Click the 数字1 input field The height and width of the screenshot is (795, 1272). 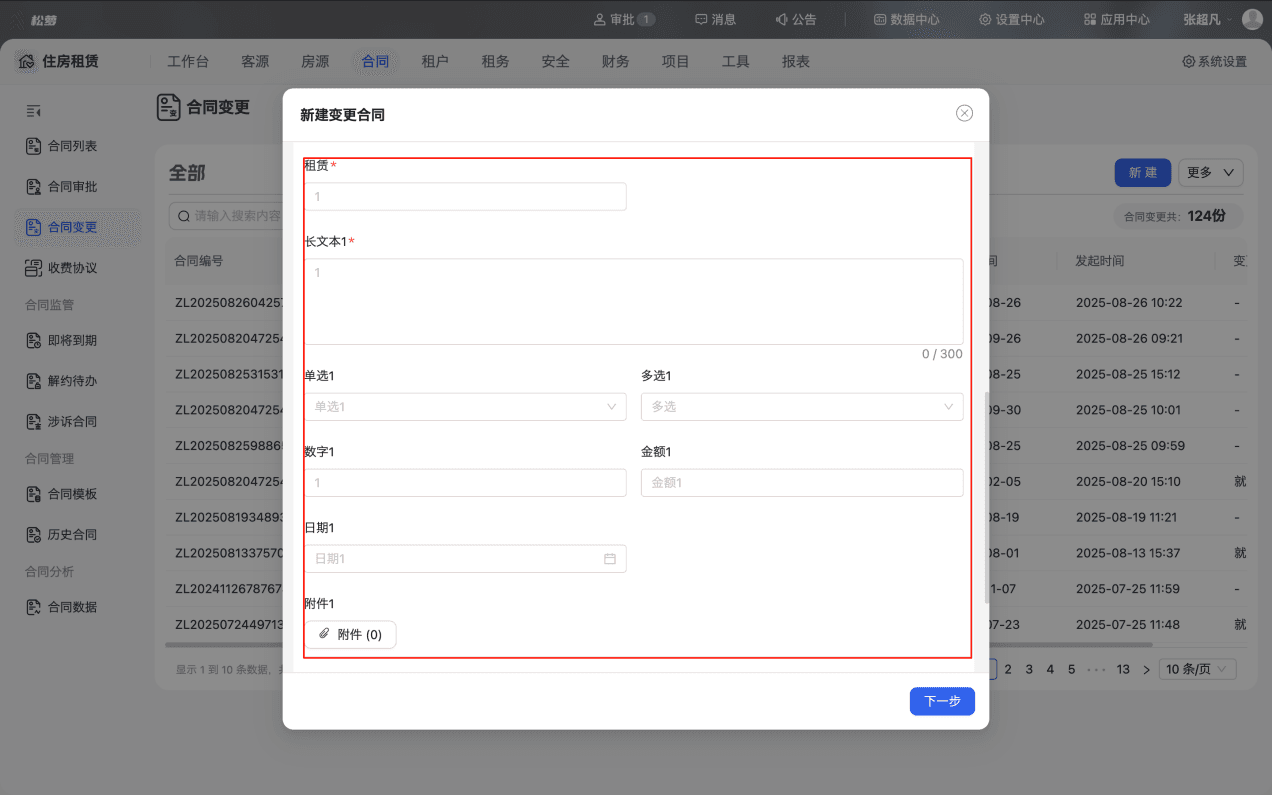click(465, 483)
